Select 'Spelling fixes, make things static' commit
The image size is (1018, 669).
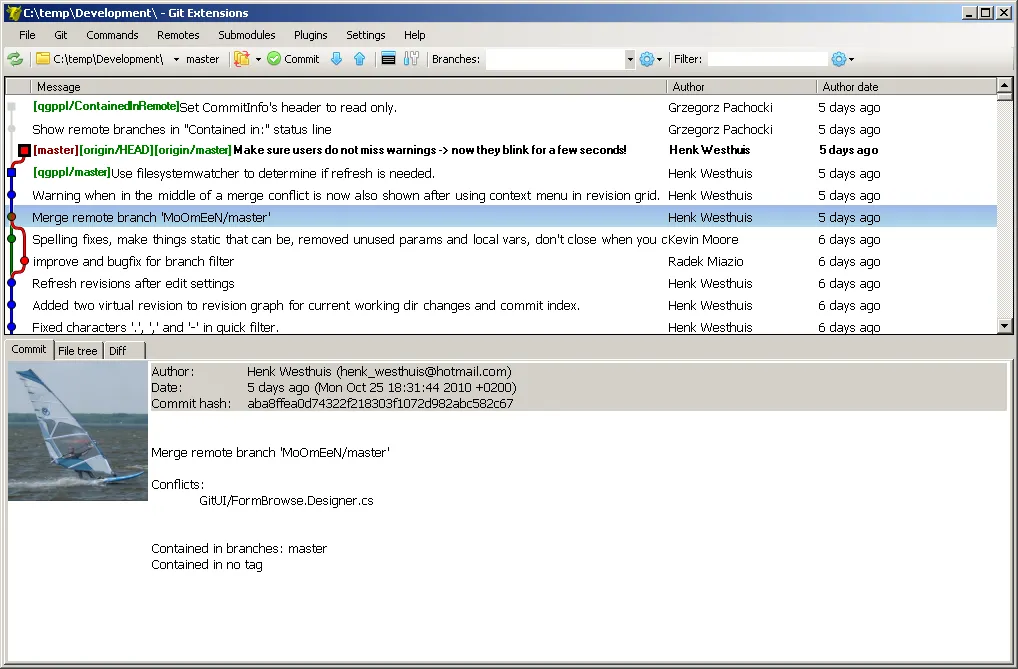pos(501,240)
